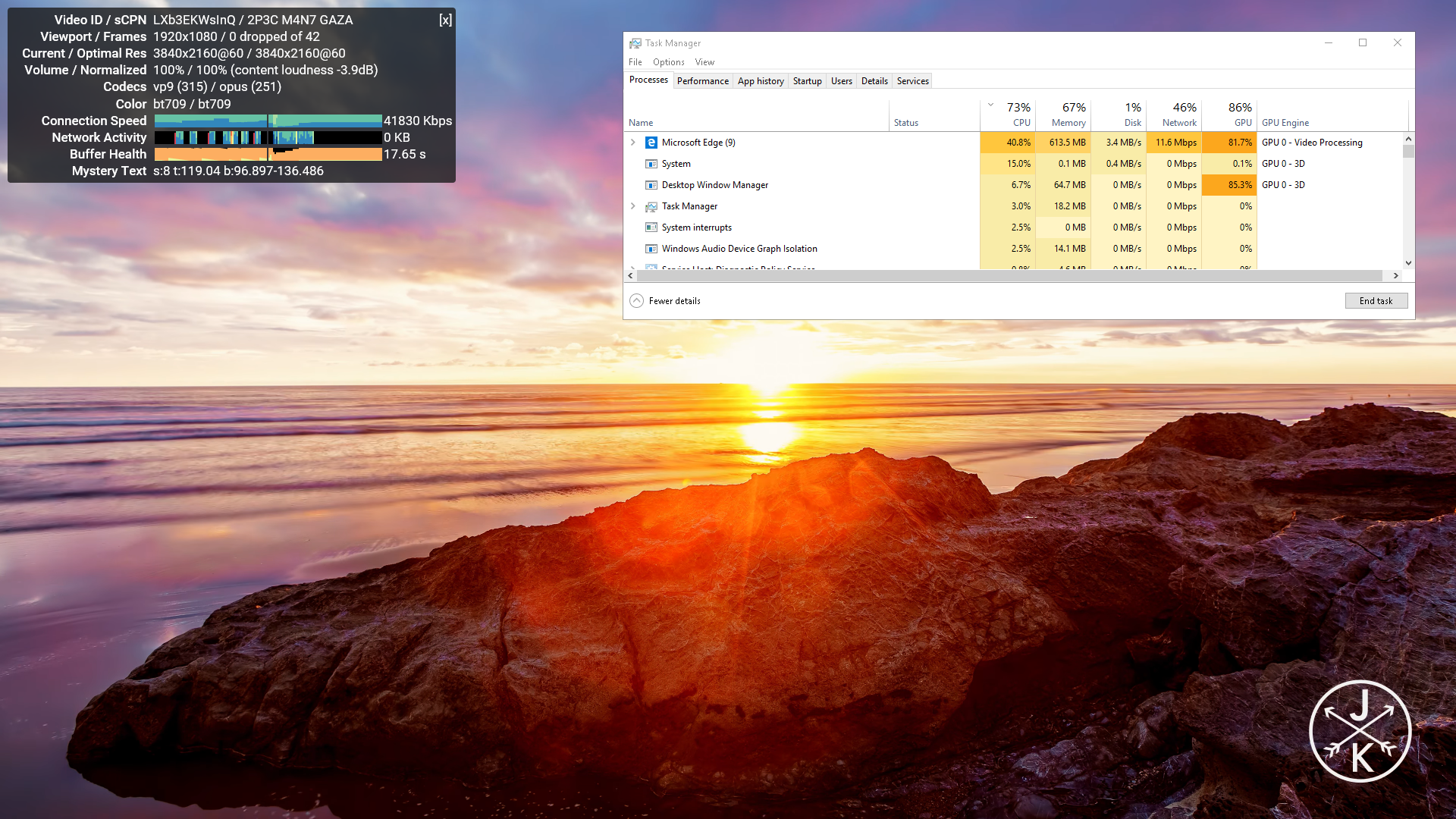Click Edge memory value 613.5 MB
The width and height of the screenshot is (1456, 819).
pyautogui.click(x=1063, y=143)
